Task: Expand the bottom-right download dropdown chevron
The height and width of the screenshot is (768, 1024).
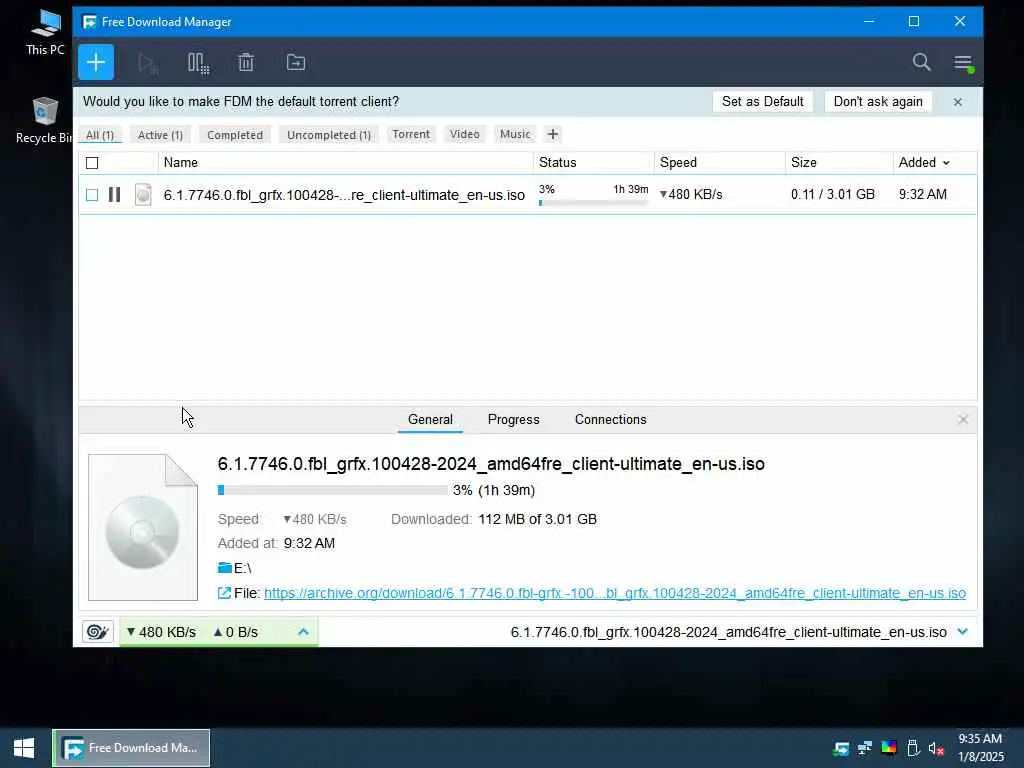Action: [963, 632]
